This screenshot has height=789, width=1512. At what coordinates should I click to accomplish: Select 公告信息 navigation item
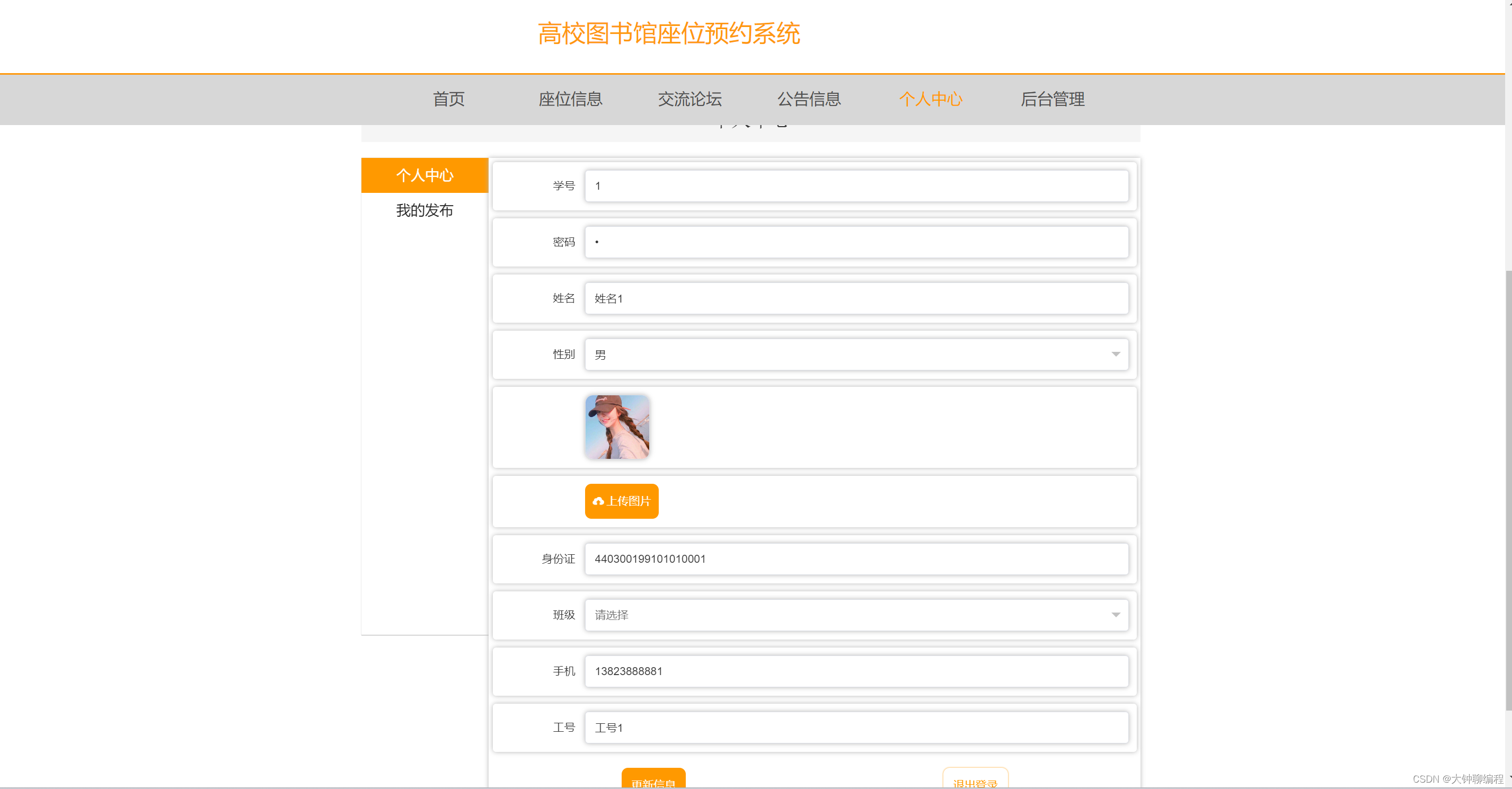(x=809, y=99)
